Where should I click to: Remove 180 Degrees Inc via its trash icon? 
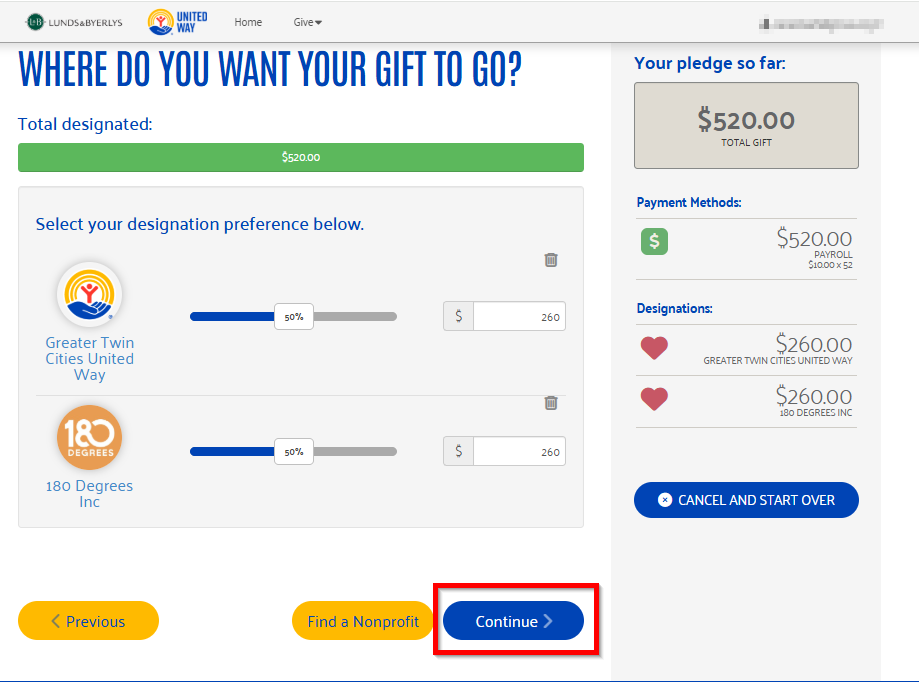tap(550, 403)
